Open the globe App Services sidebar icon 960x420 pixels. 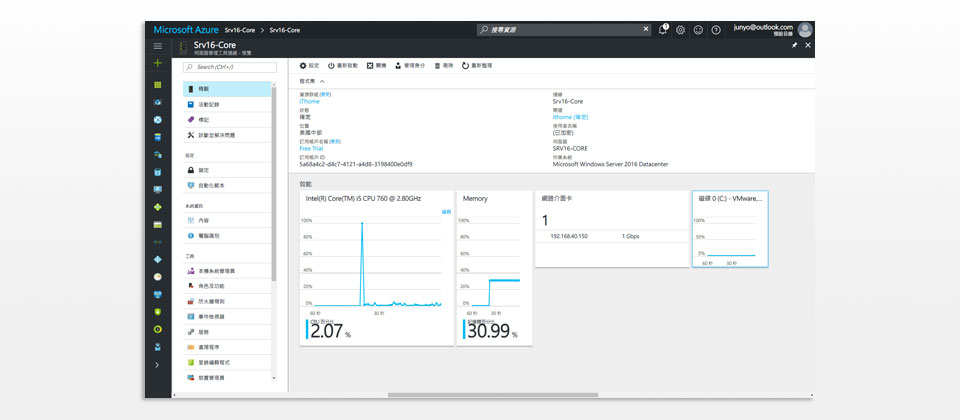point(158,120)
